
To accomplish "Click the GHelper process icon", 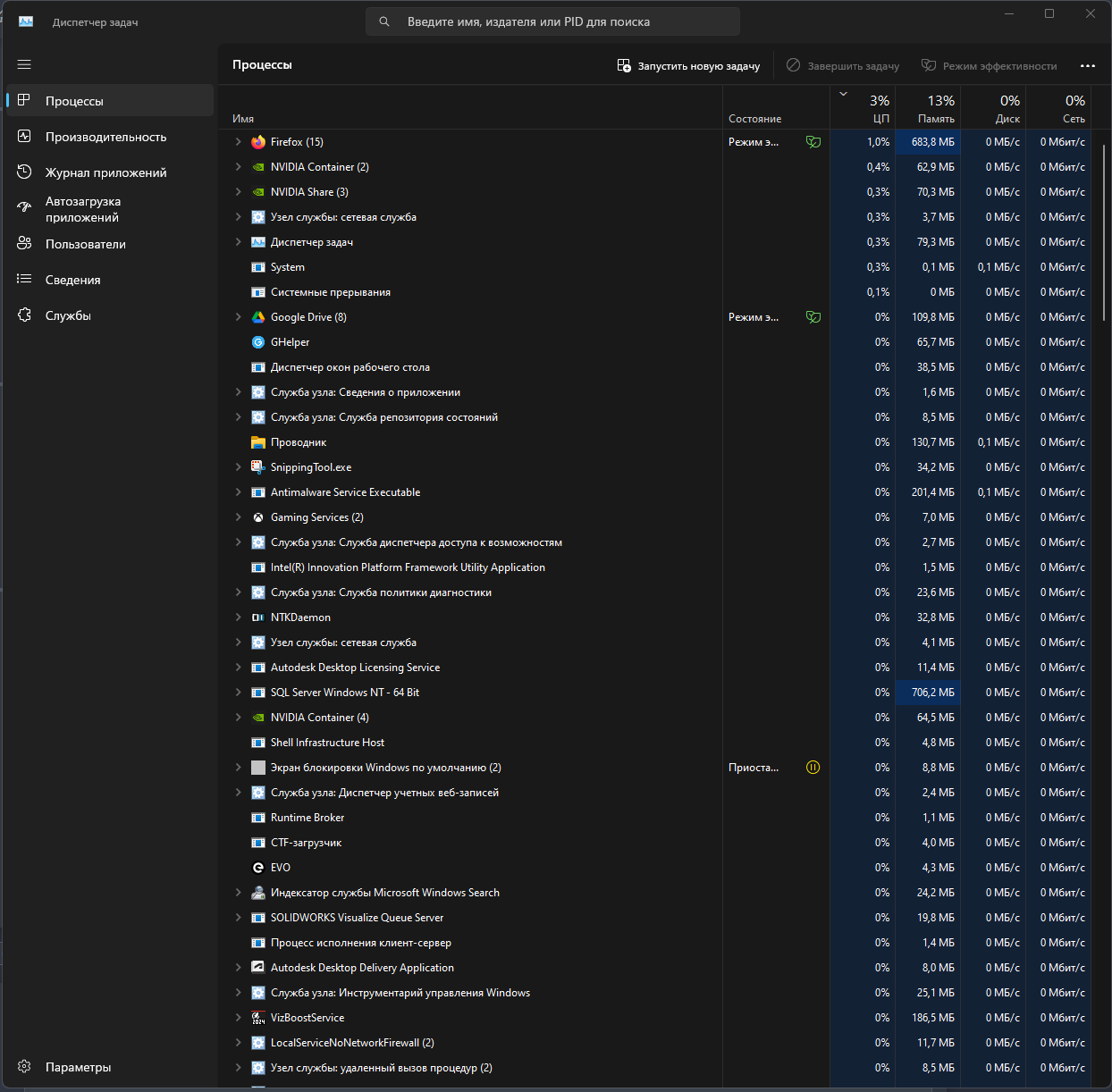I will (258, 342).
